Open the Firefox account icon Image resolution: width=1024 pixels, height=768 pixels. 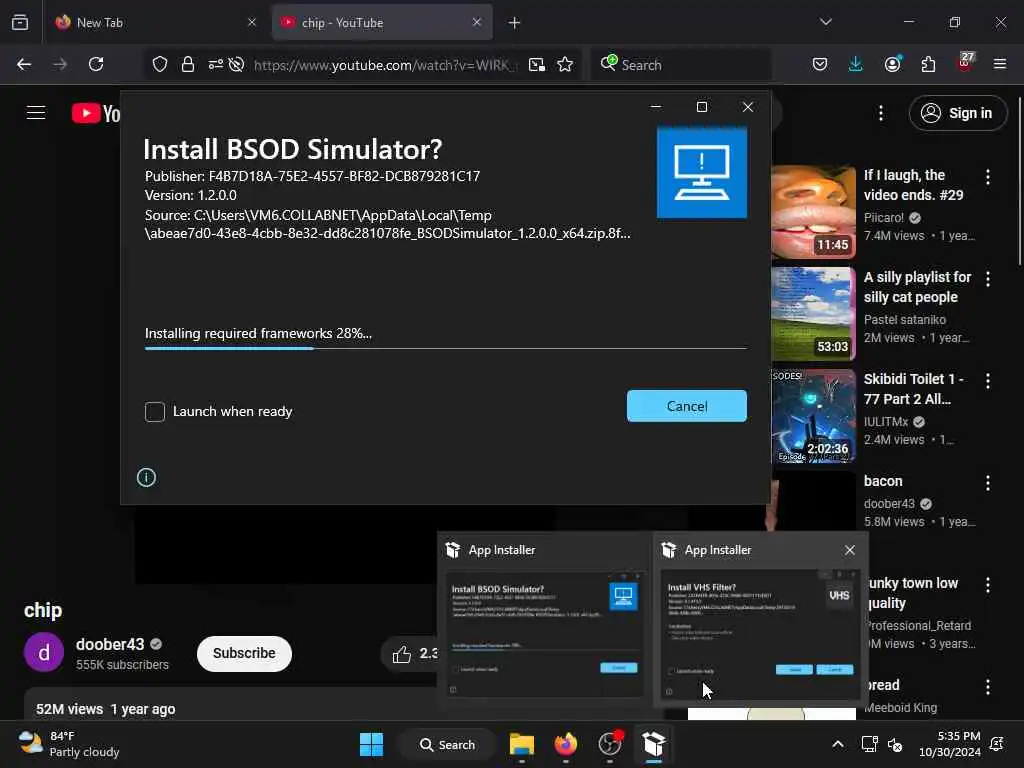pos(892,64)
